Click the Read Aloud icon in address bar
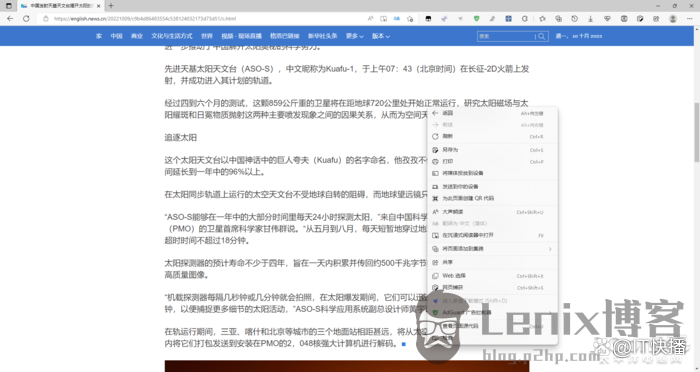 coord(371,19)
